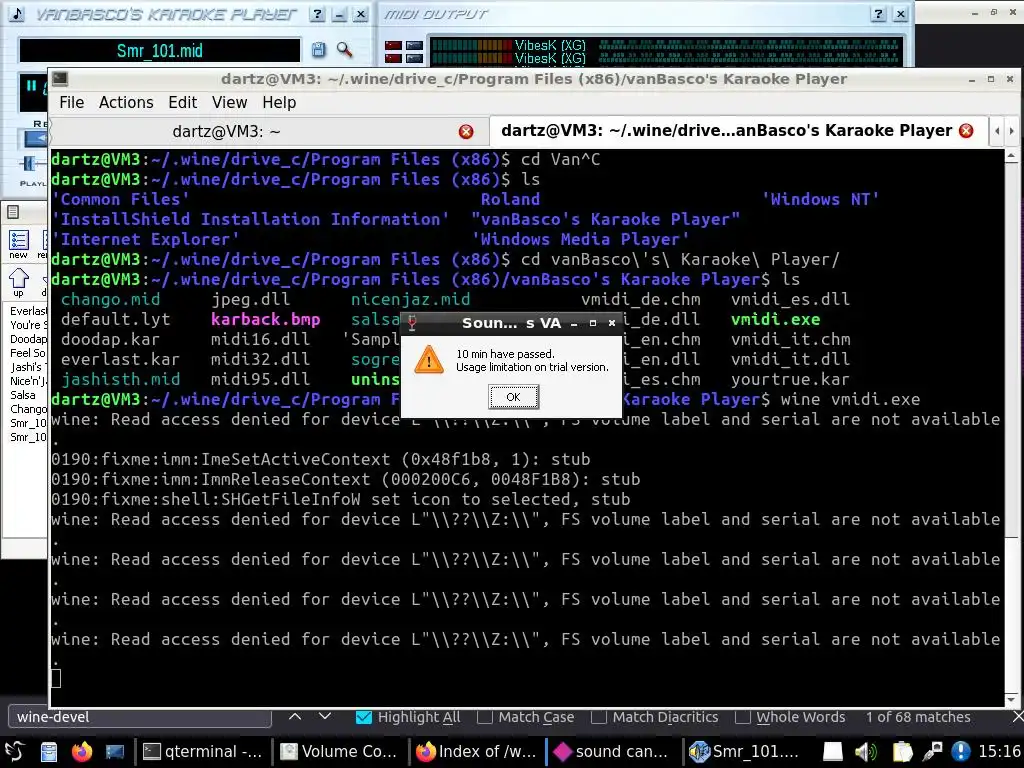The width and height of the screenshot is (1024, 768).
Task: Click OK in the trial limitation dialog
Action: tap(513, 396)
